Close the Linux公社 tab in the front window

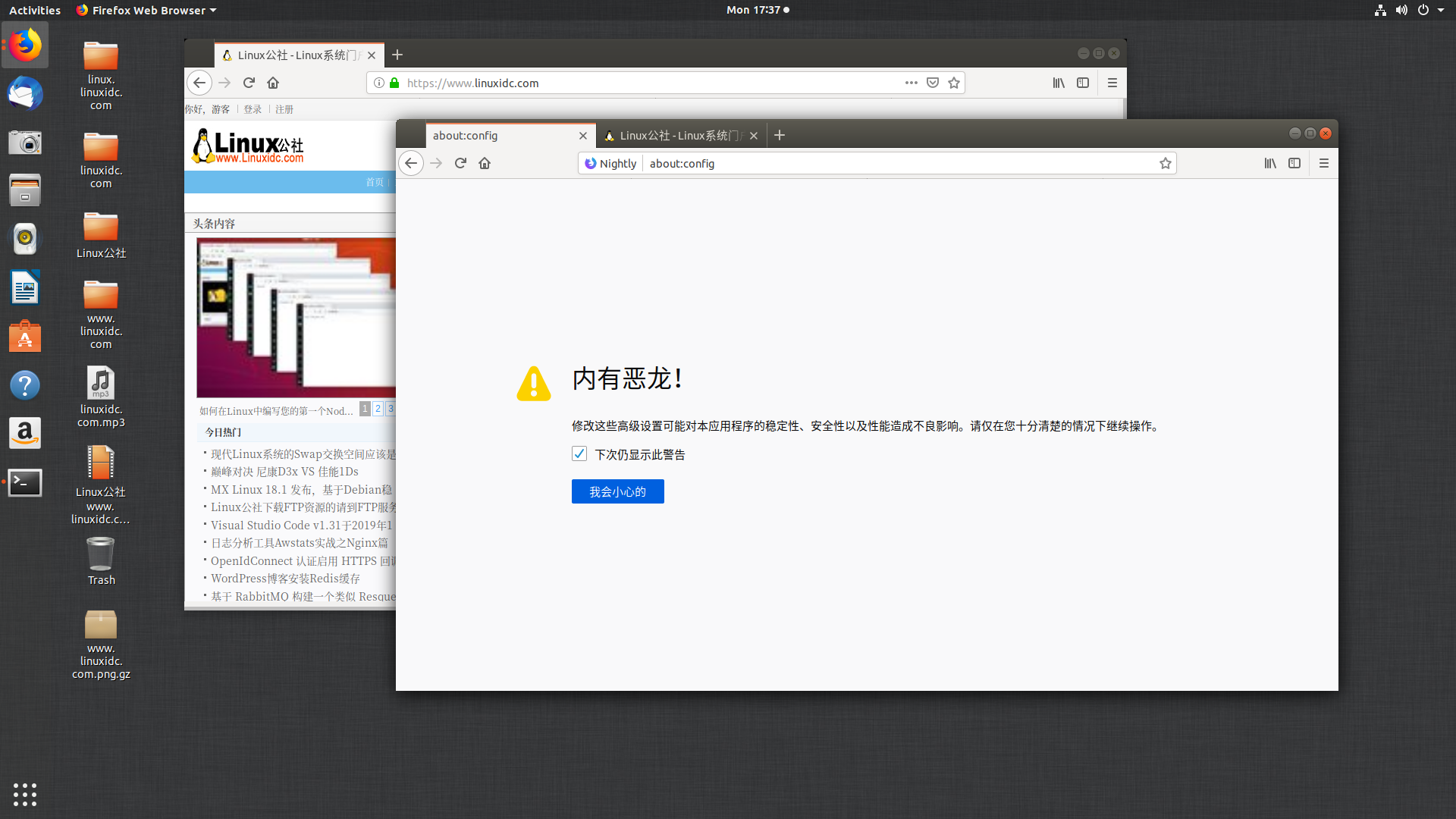tap(754, 136)
